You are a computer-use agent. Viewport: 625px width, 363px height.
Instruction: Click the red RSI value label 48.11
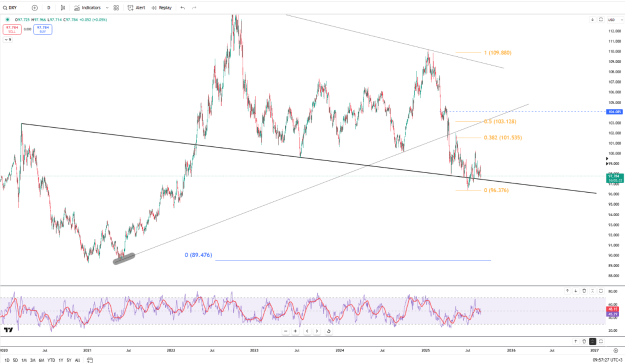point(612,309)
